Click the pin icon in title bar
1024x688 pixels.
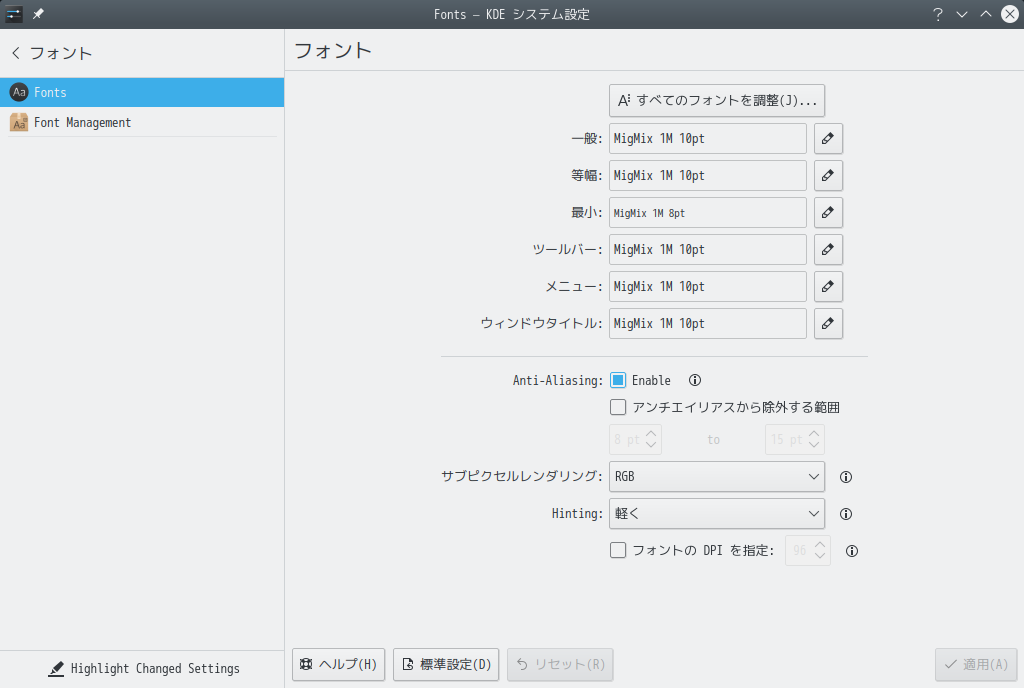point(39,14)
